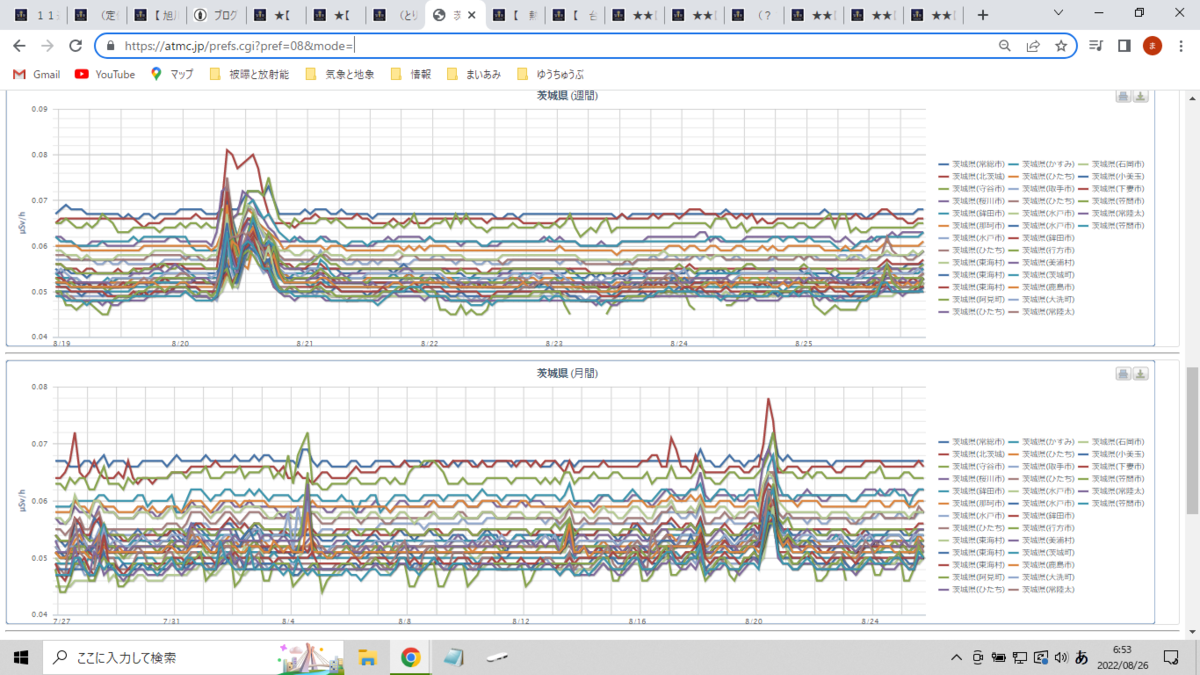
Task: Open the Chrome three-dot menu
Action: coord(1180,46)
